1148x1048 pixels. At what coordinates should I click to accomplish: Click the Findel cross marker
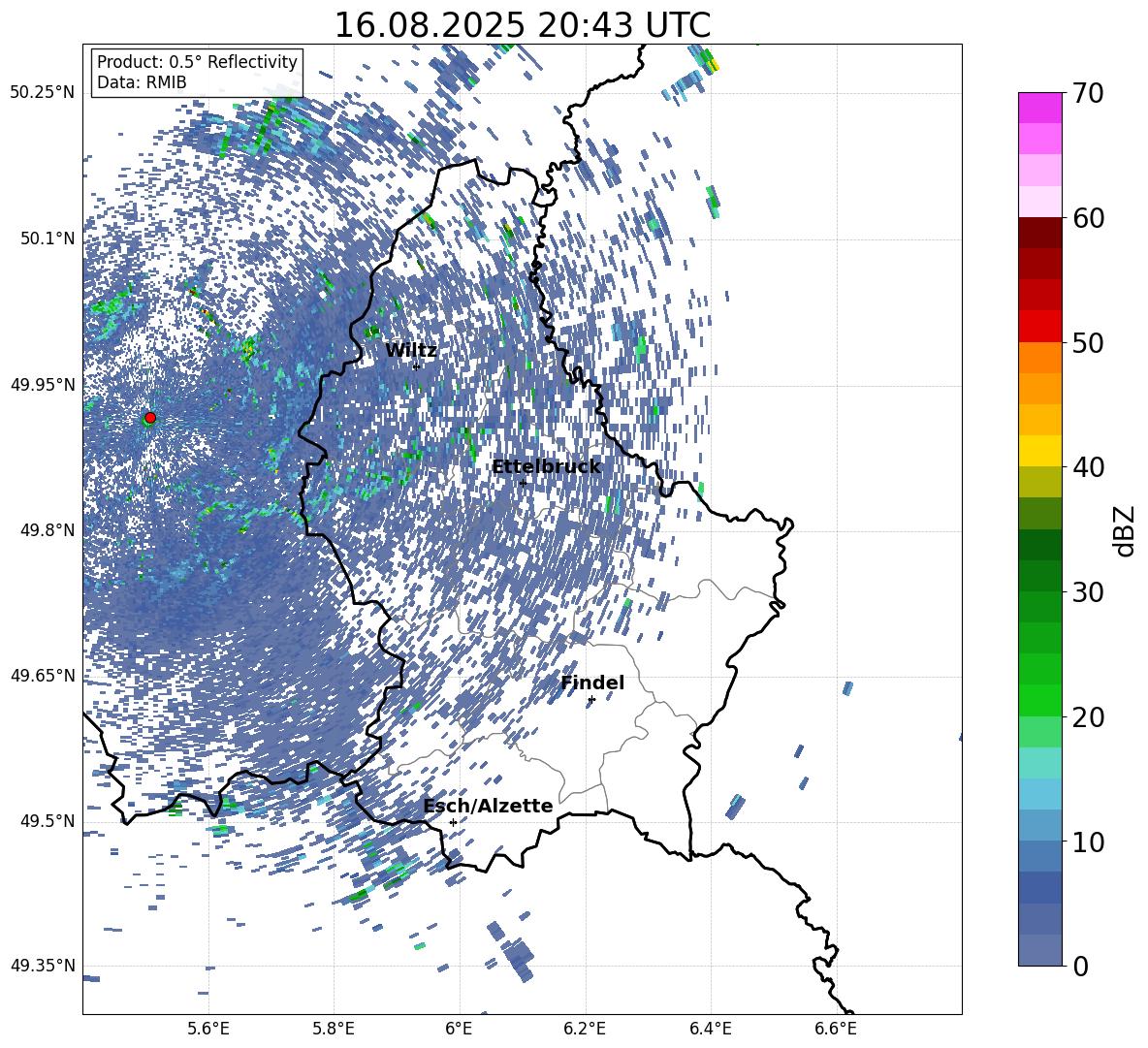(x=591, y=700)
